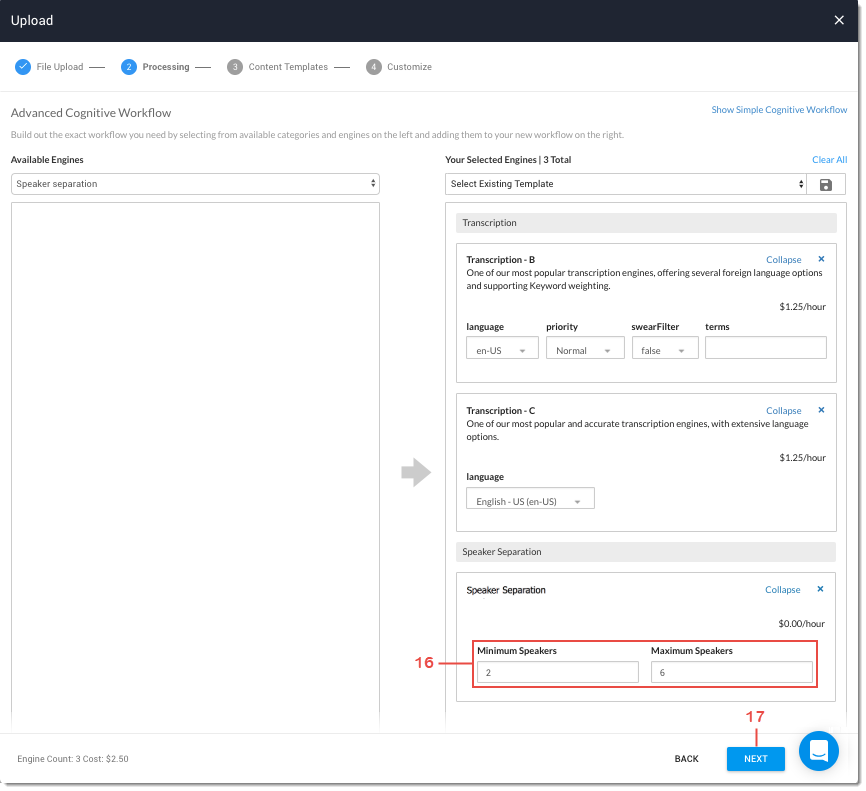Open the chat support bubble icon

tap(818, 750)
